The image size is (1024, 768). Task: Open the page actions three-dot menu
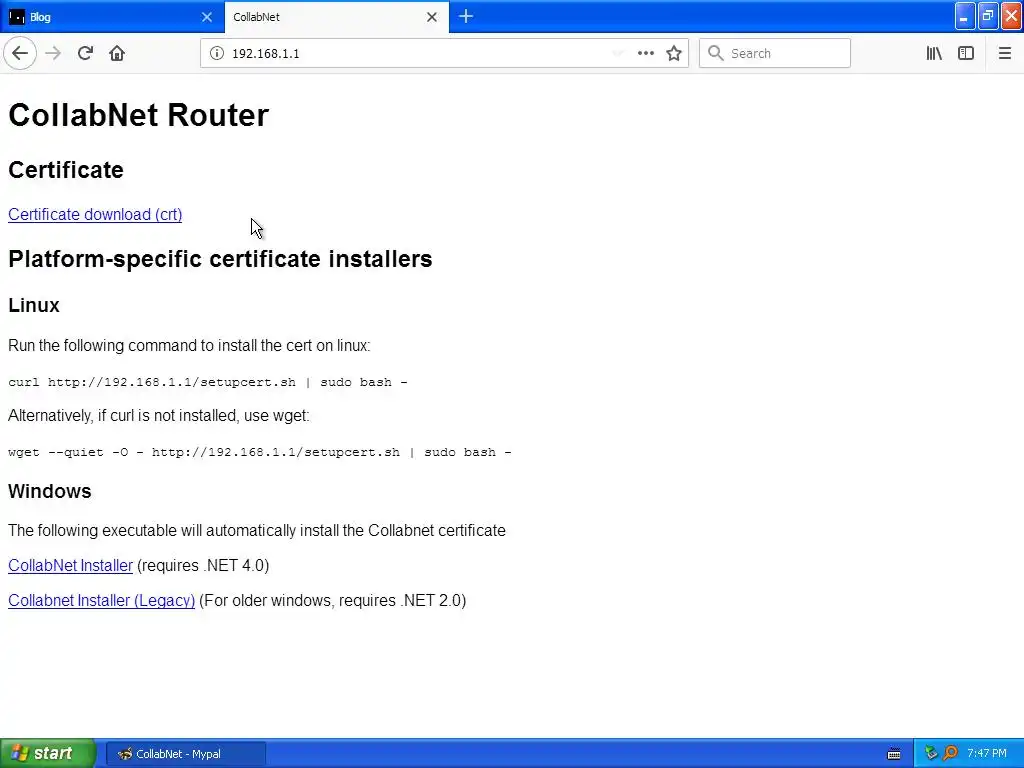[x=646, y=53]
